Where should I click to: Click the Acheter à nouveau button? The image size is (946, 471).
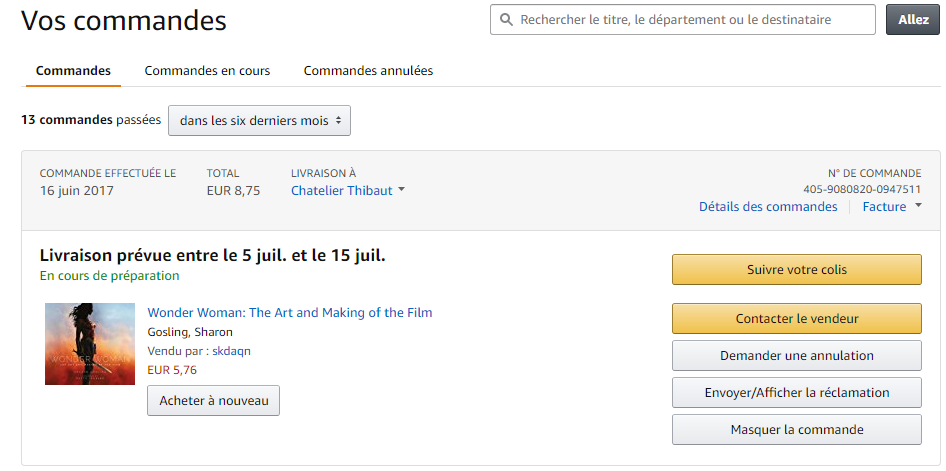click(214, 401)
